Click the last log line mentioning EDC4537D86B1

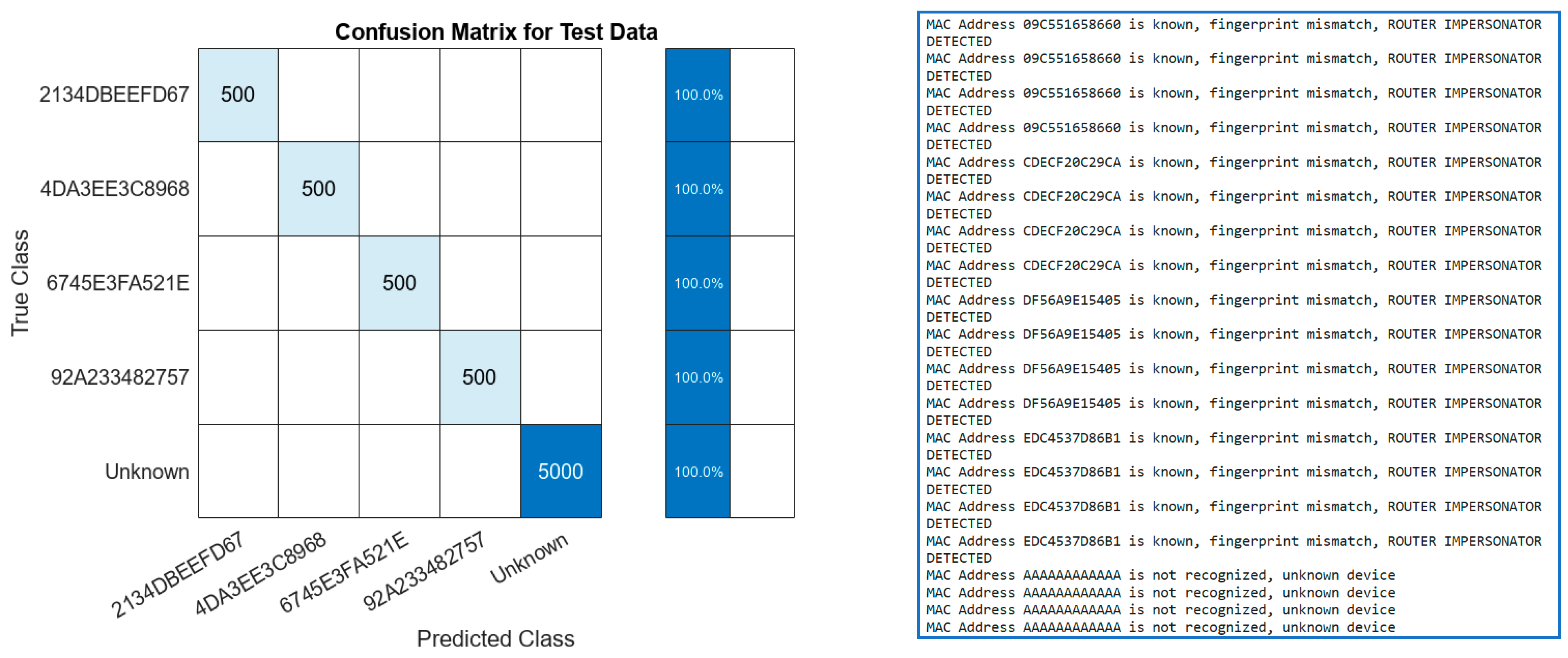pyautogui.click(x=1233, y=541)
